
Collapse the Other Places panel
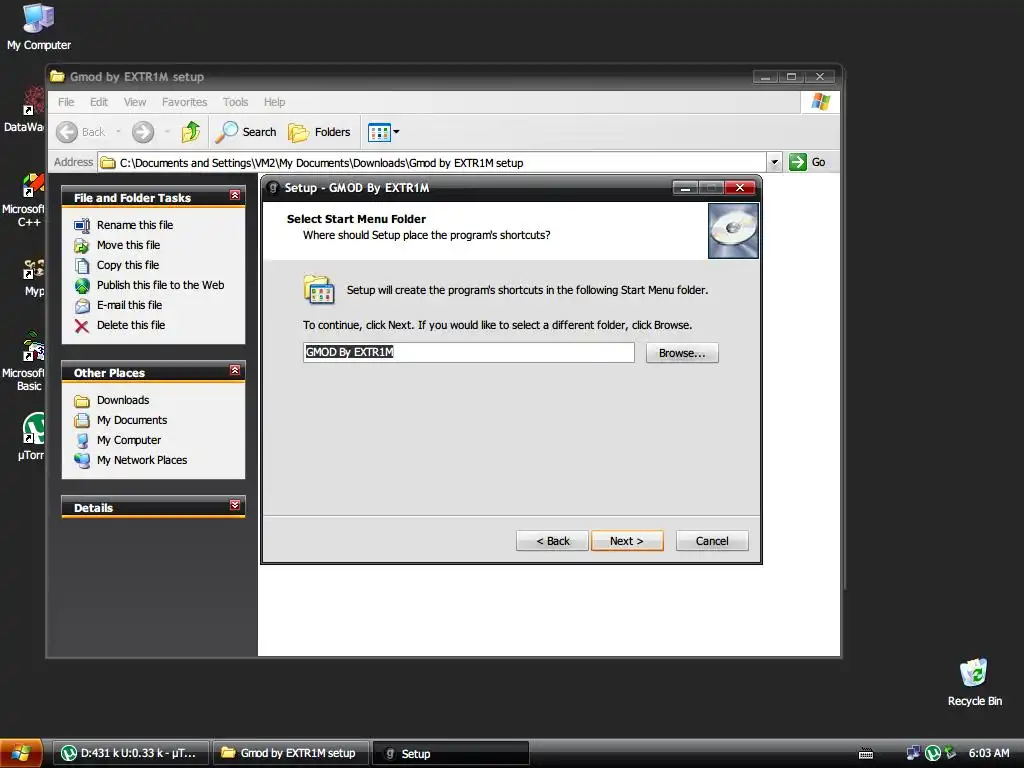pos(235,370)
